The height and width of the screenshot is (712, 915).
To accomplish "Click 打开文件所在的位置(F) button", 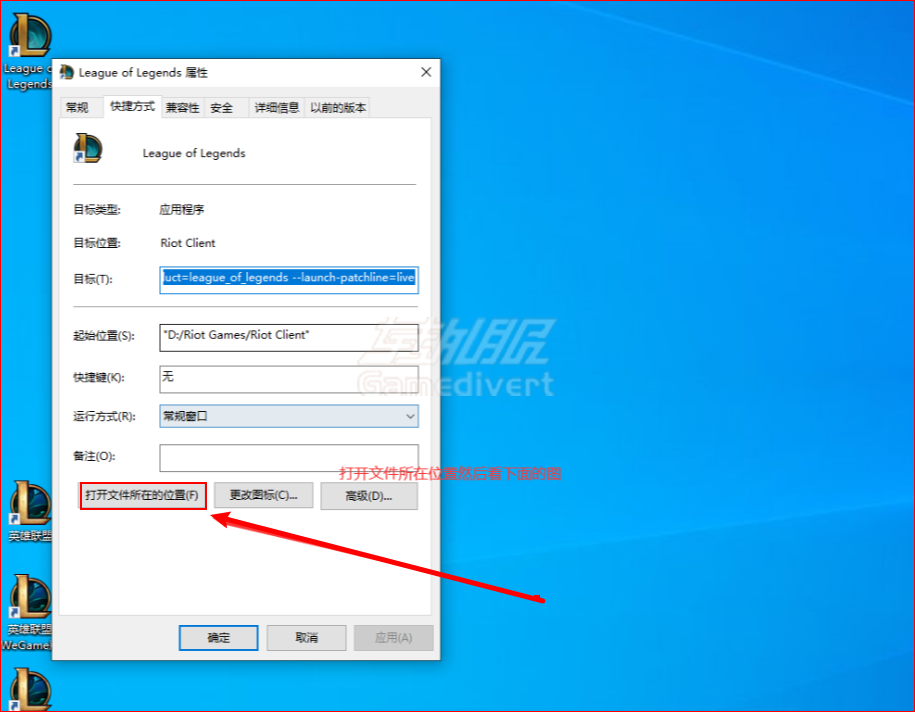I will pos(143,495).
